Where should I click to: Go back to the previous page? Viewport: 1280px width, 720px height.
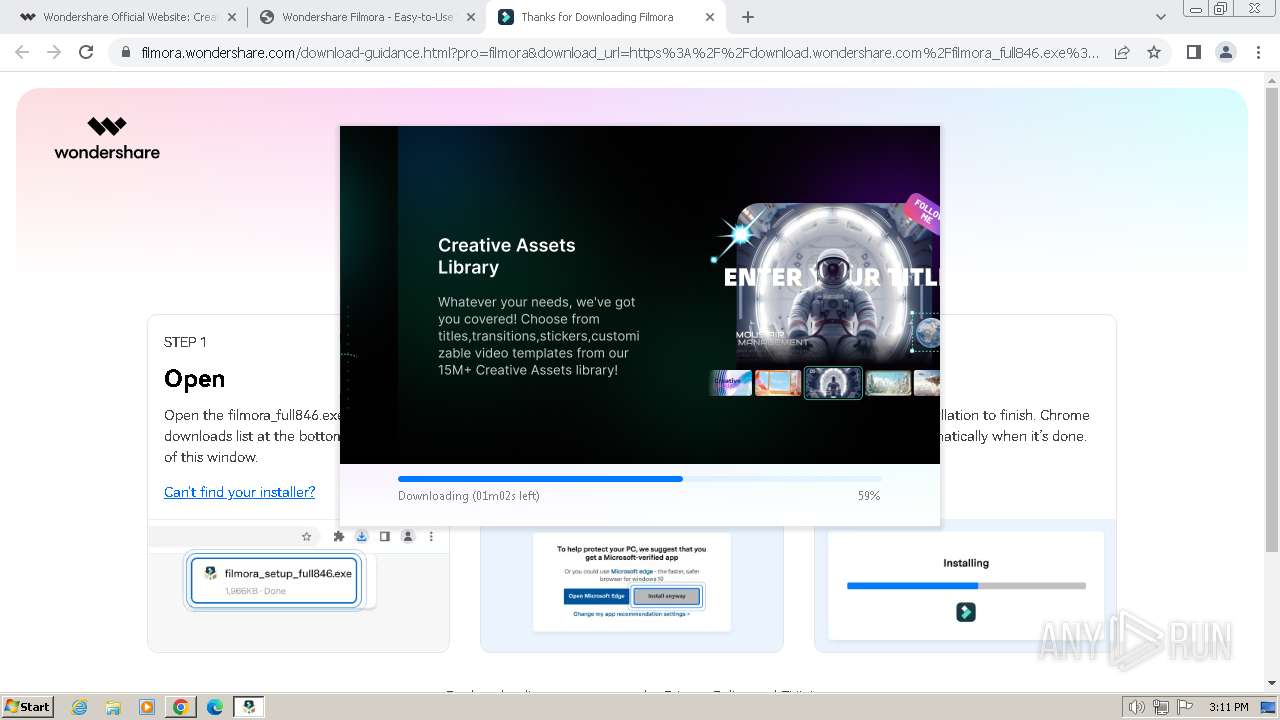pos(22,52)
